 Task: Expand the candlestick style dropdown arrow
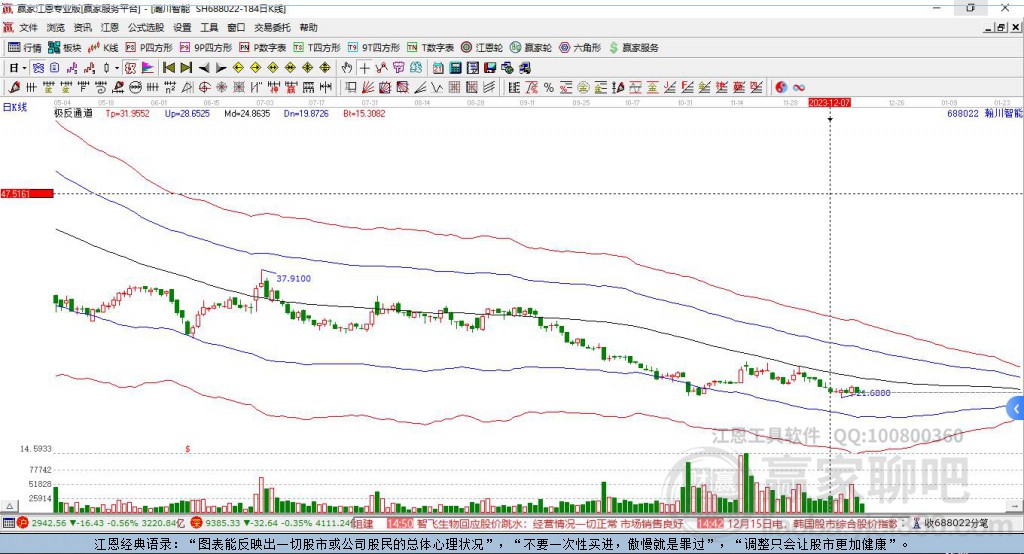(x=116, y=68)
